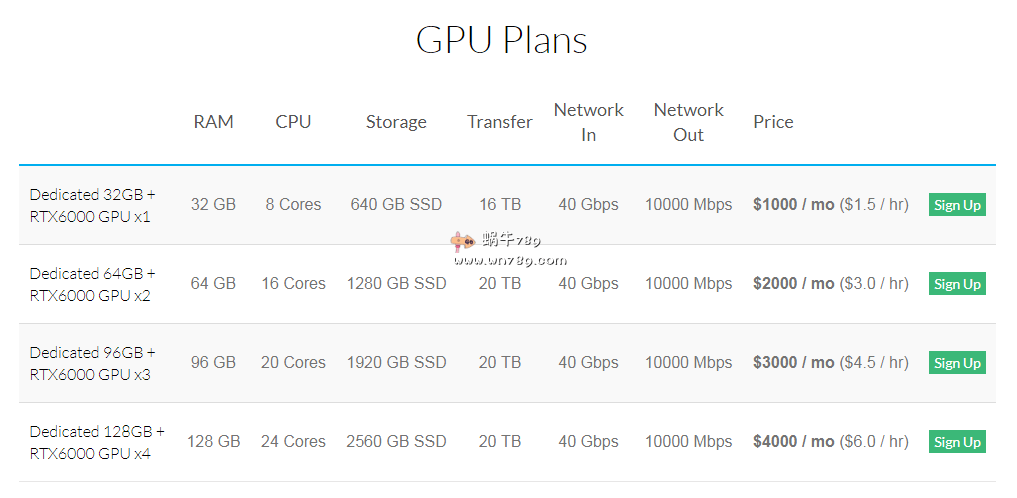Click the Storage column header

coord(396,122)
